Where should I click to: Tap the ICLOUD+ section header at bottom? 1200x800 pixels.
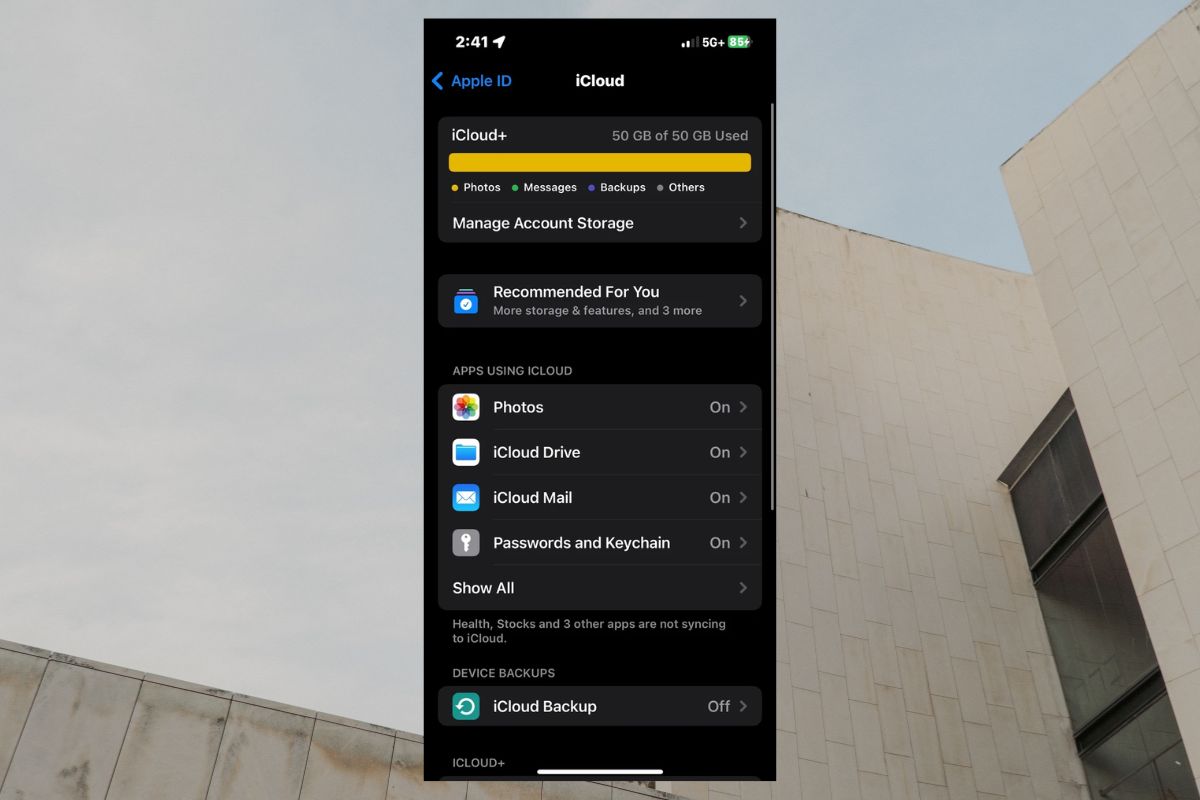pyautogui.click(x=478, y=763)
